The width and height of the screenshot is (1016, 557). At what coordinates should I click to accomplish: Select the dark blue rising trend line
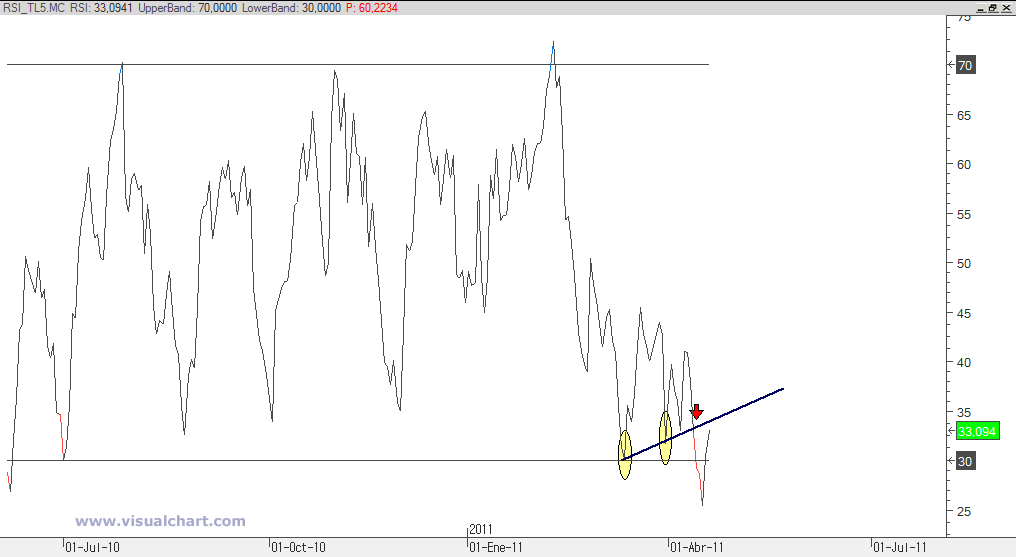(703, 424)
